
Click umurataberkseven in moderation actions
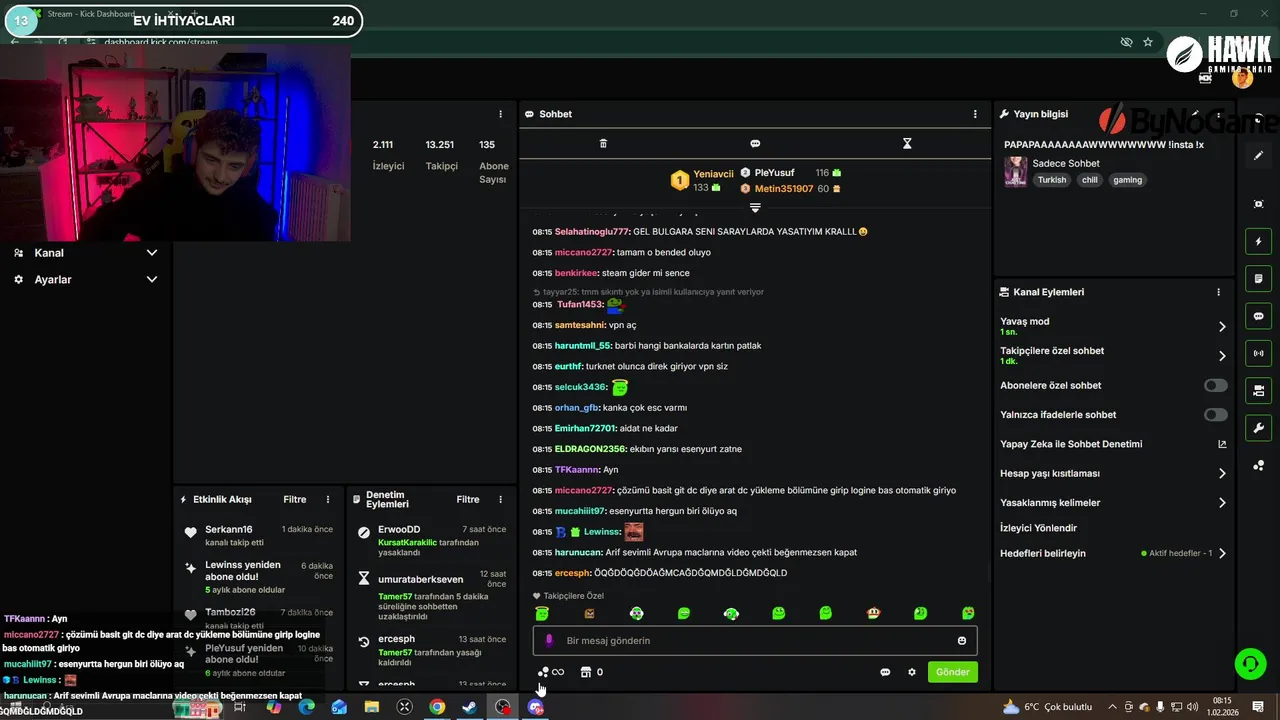point(420,579)
